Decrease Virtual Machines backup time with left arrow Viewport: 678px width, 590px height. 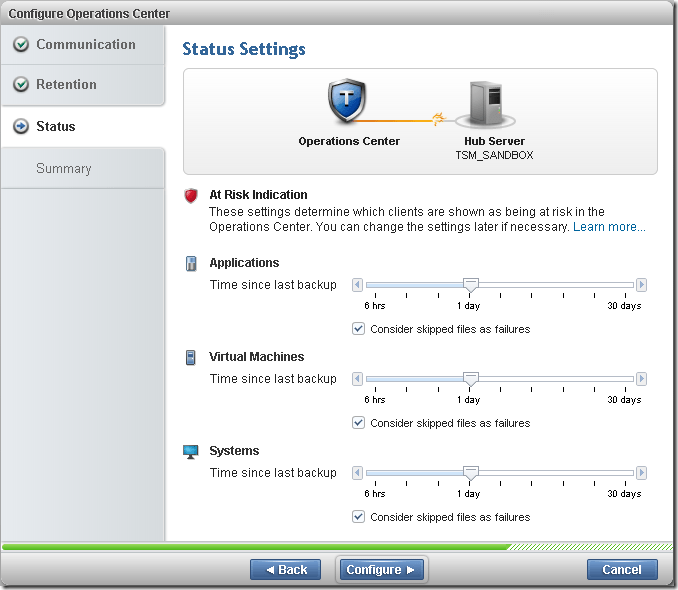click(x=358, y=379)
